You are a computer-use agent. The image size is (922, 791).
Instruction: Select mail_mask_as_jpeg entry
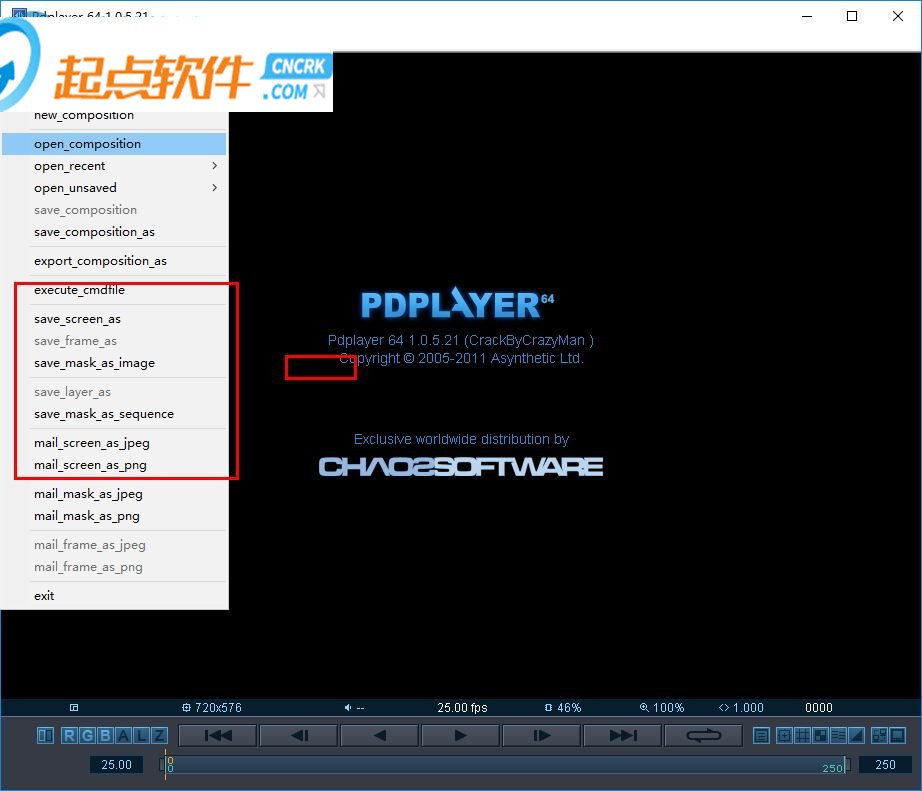pos(114,495)
